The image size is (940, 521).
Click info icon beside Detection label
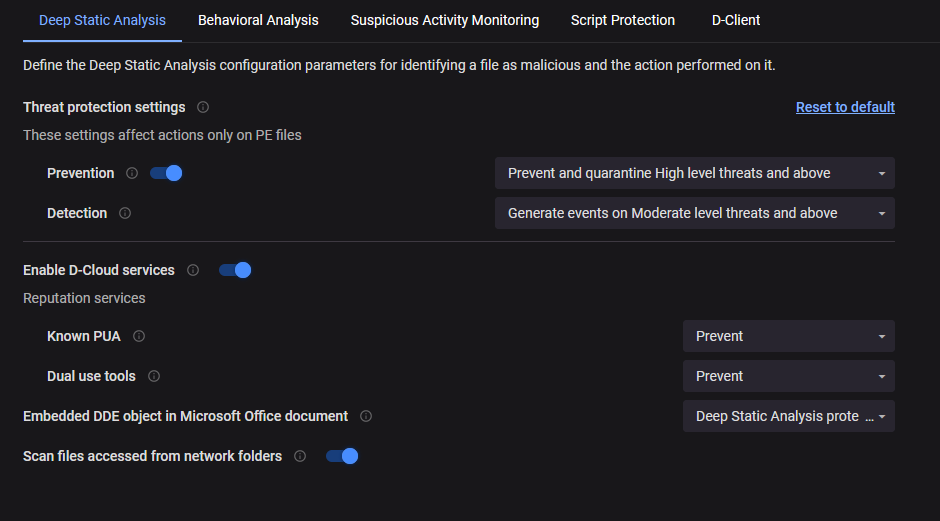[125, 213]
